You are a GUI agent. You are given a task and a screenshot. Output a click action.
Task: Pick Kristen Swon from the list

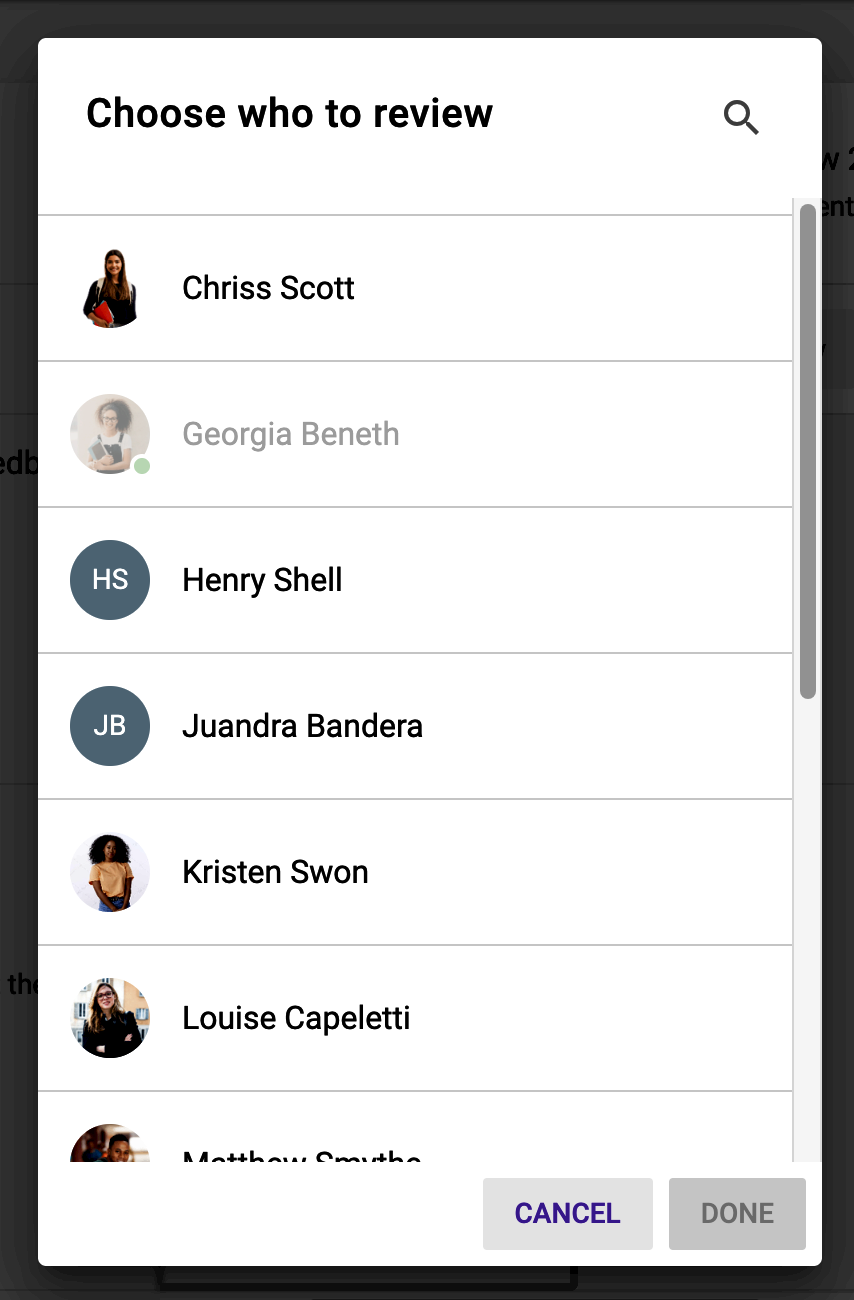(415, 872)
